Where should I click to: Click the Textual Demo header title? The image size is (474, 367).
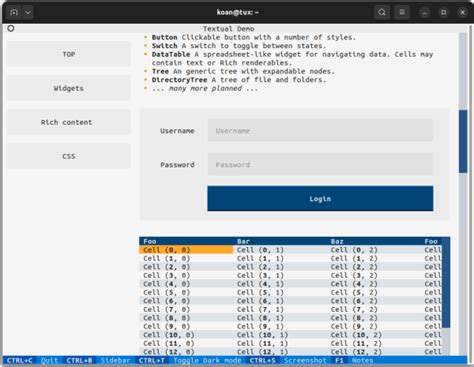click(x=229, y=29)
